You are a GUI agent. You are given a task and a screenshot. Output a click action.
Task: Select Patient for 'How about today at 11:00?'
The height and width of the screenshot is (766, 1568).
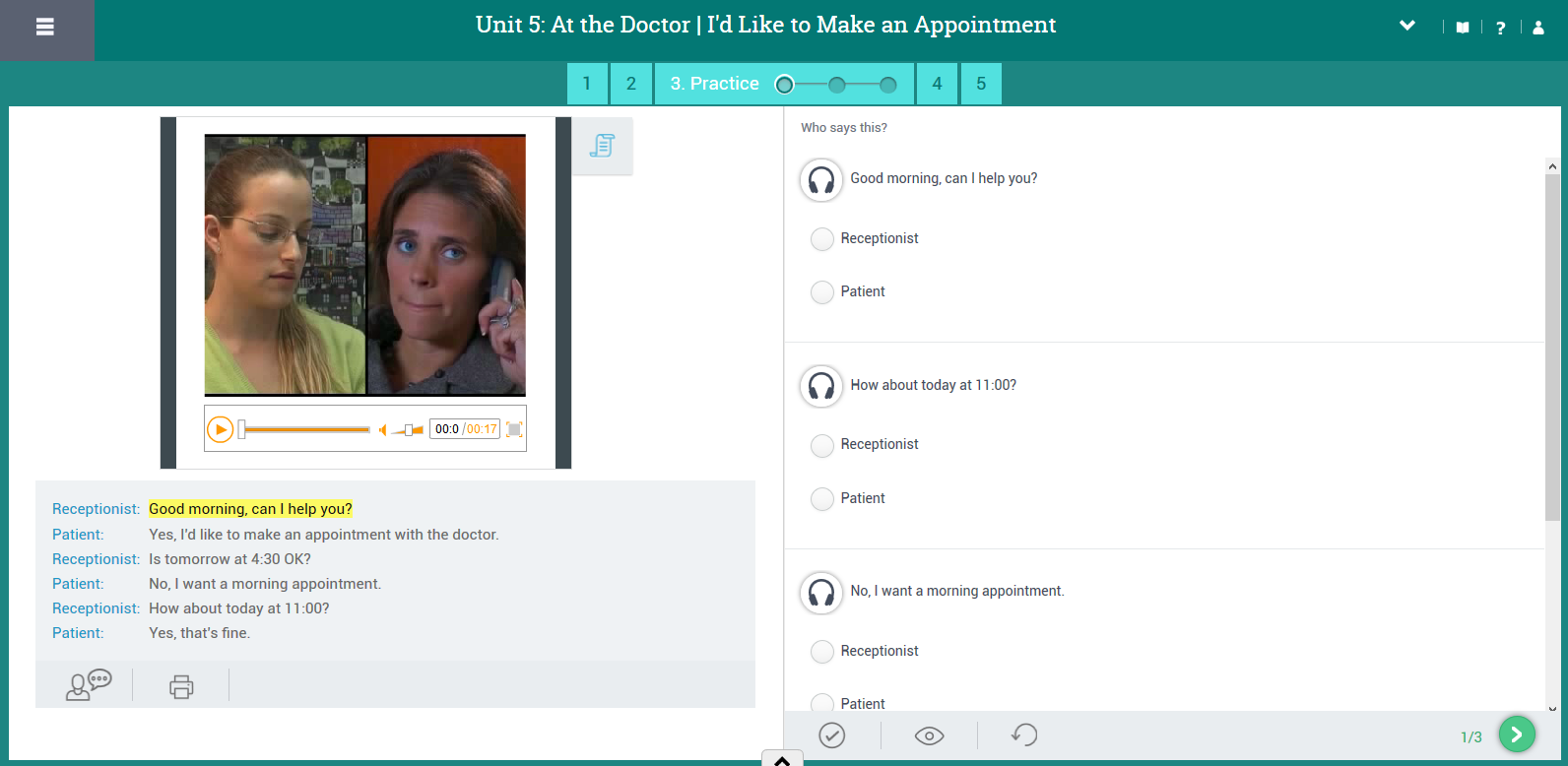822,499
